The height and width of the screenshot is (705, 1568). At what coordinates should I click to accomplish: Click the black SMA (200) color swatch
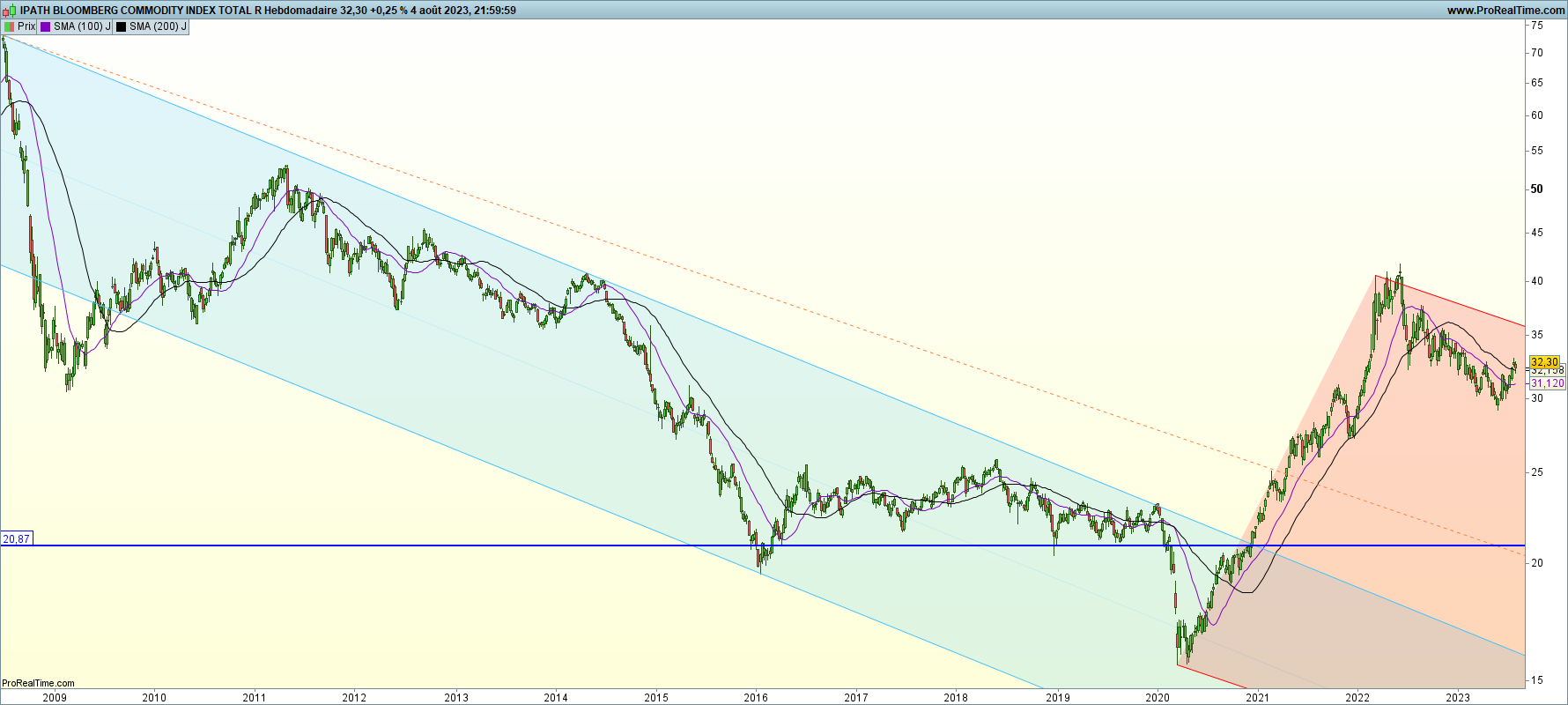click(122, 26)
